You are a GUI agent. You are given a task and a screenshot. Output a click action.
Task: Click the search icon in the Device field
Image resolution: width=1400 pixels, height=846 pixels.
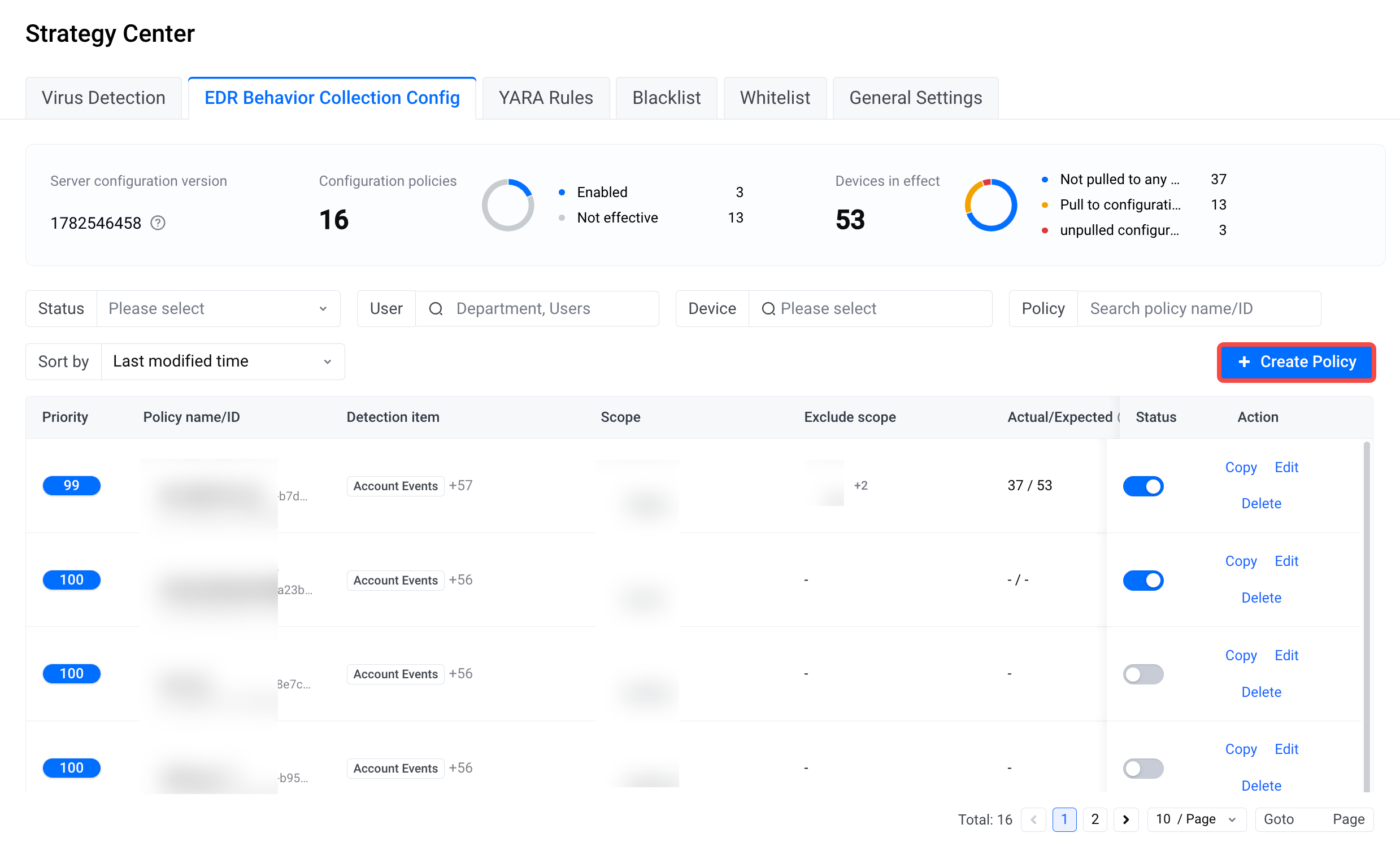point(768,309)
